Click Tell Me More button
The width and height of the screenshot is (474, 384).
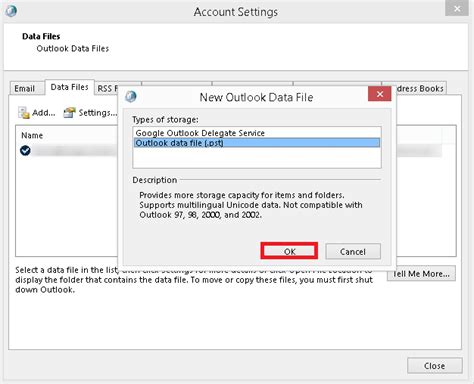coord(421,274)
